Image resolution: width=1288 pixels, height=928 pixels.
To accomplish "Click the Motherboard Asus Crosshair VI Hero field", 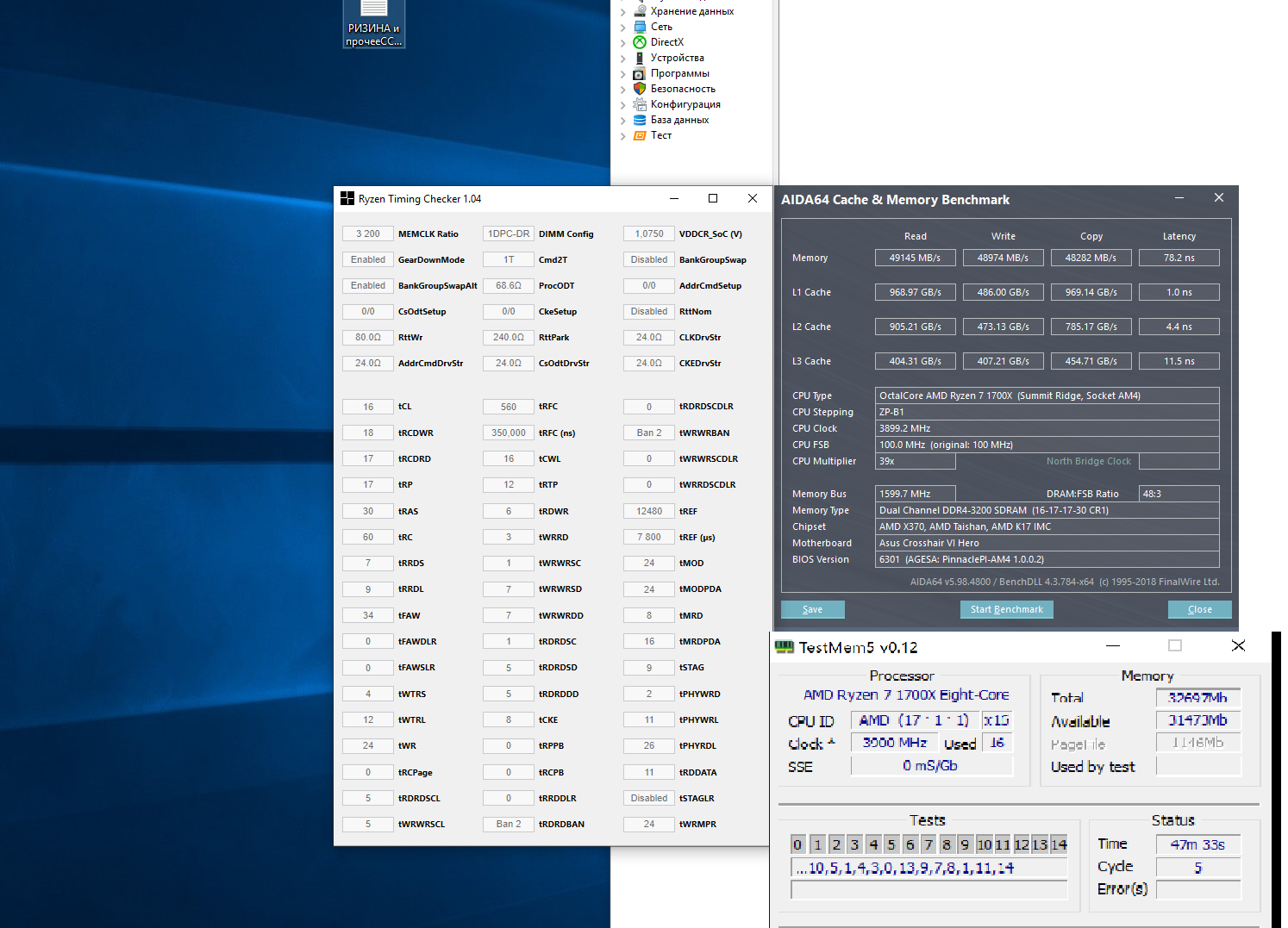I will [x=1047, y=543].
